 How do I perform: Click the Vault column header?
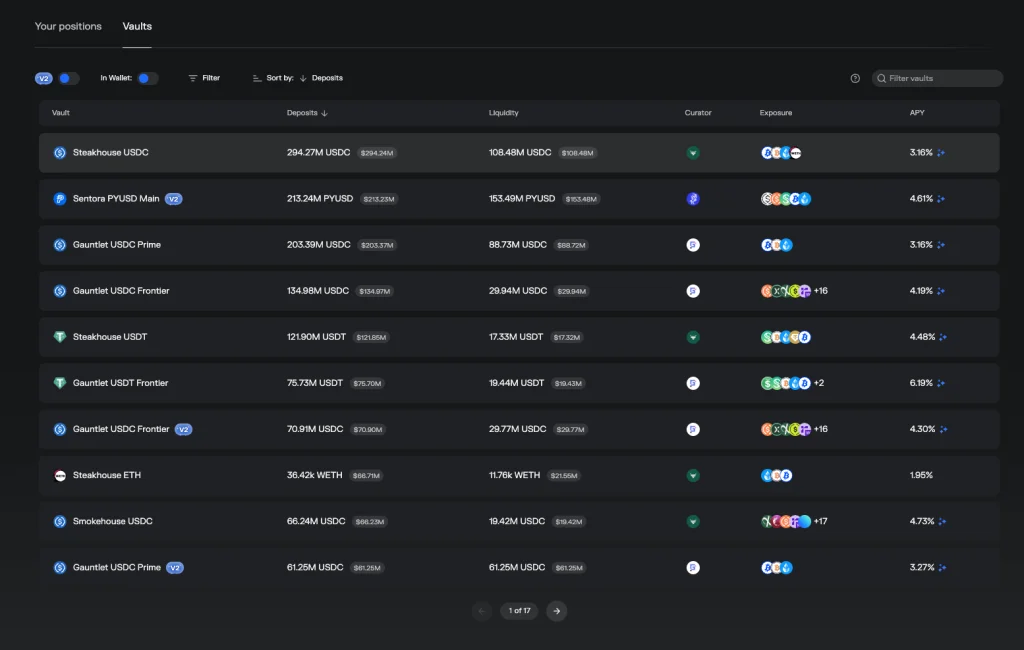pos(61,113)
